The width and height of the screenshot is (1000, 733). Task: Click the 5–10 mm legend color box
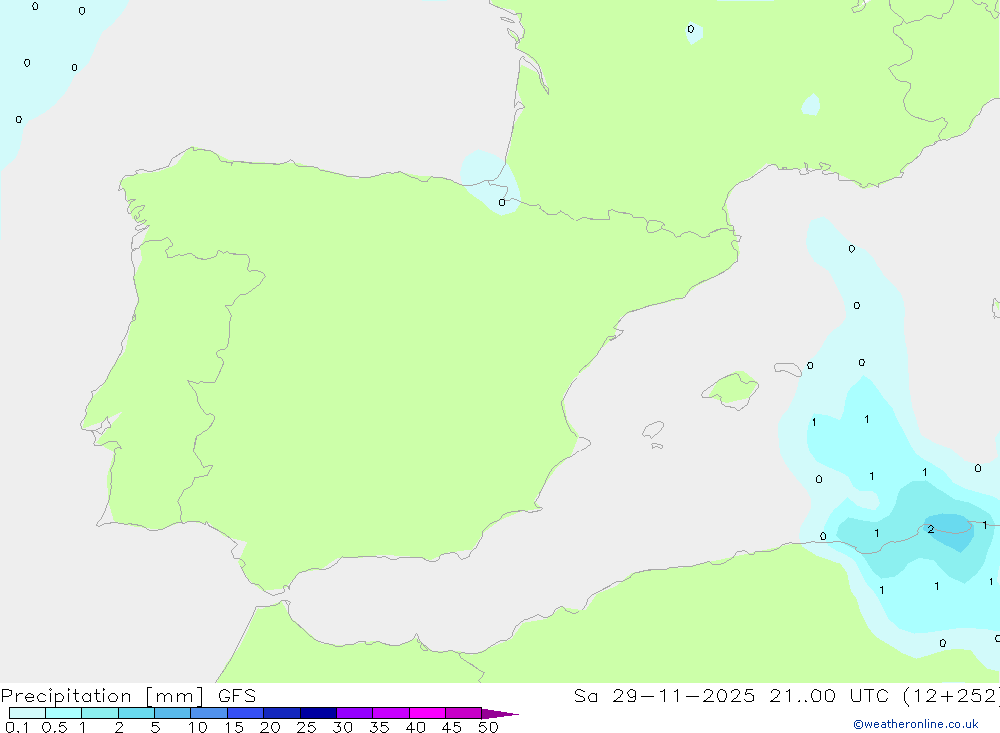tap(172, 713)
